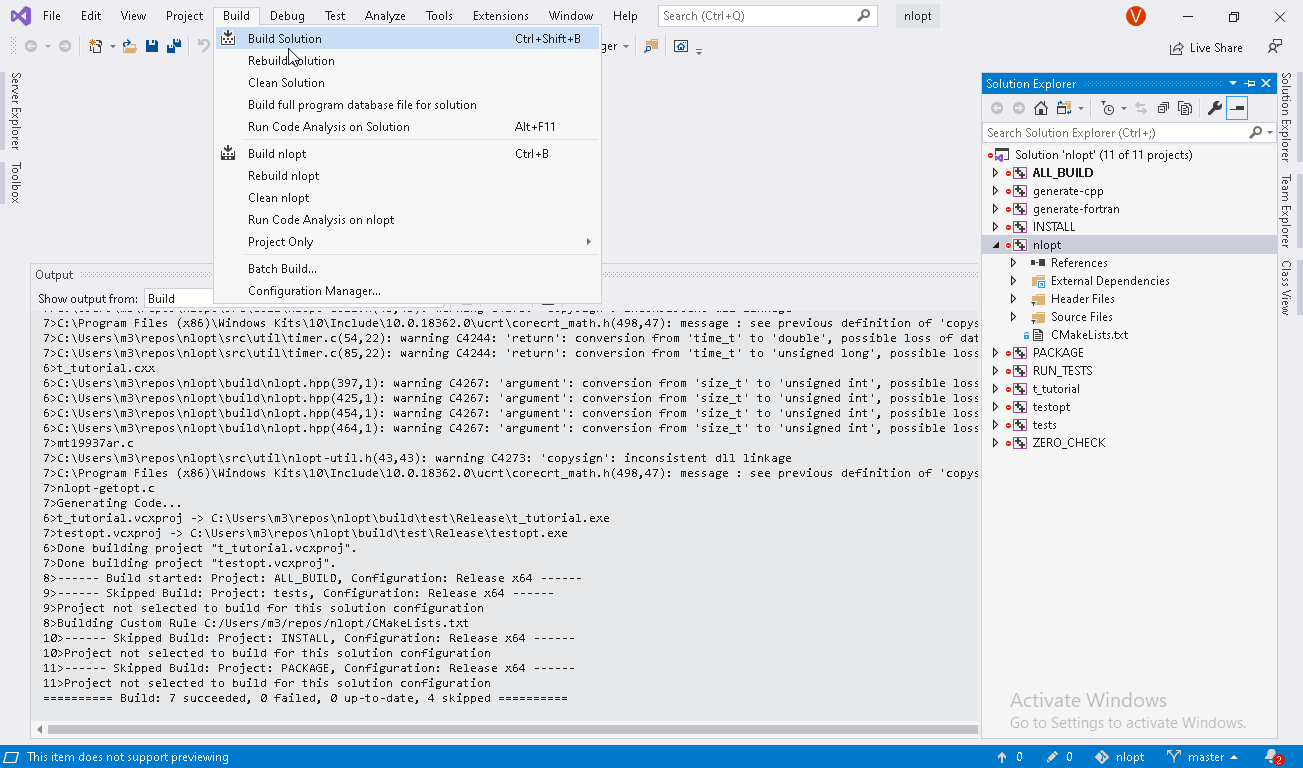Image resolution: width=1303 pixels, height=768 pixels.
Task: Select CMakeLists.txt under nlopt project
Action: (1089, 335)
